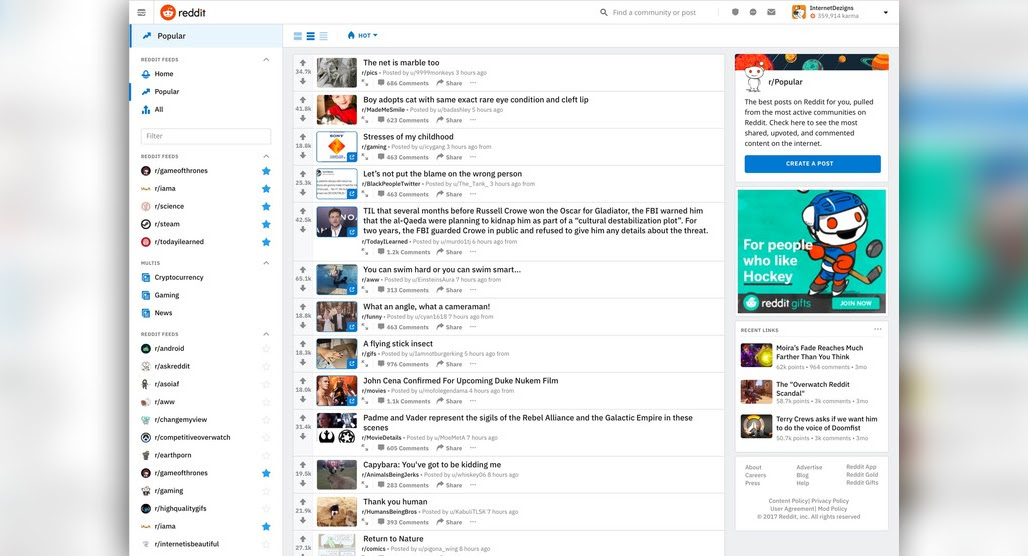Open the mail inbox envelope icon
The image size is (1028, 556).
(x=771, y=12)
